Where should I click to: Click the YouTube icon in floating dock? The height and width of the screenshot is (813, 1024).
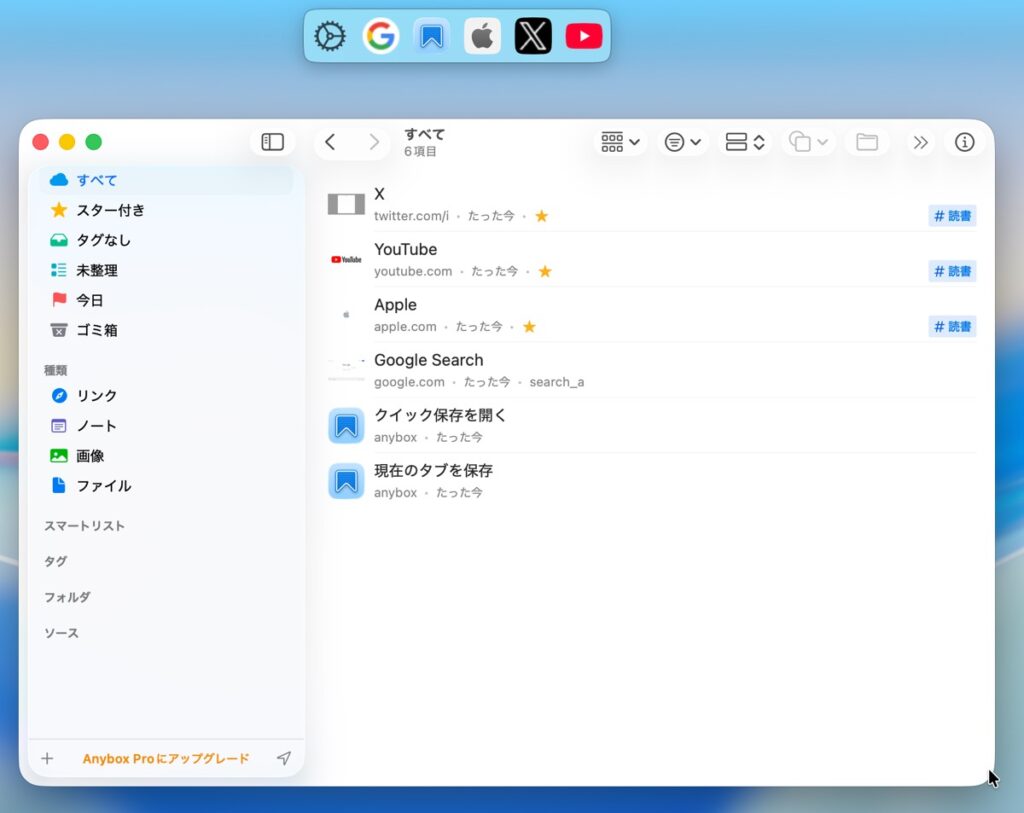(x=584, y=37)
